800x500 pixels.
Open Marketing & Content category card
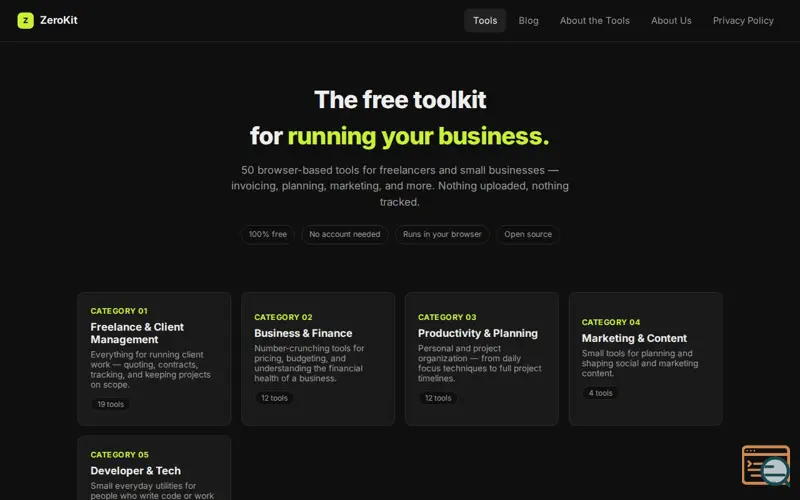click(x=645, y=359)
